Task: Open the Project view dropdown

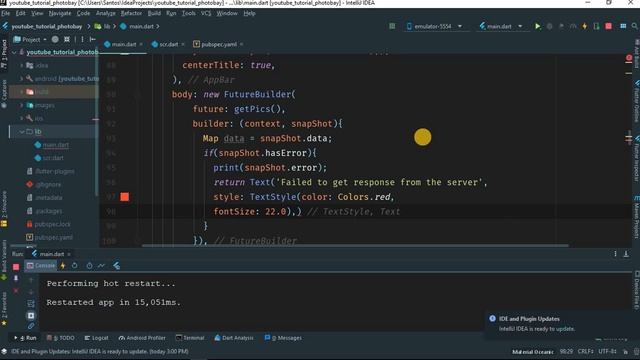Action: 30,40
